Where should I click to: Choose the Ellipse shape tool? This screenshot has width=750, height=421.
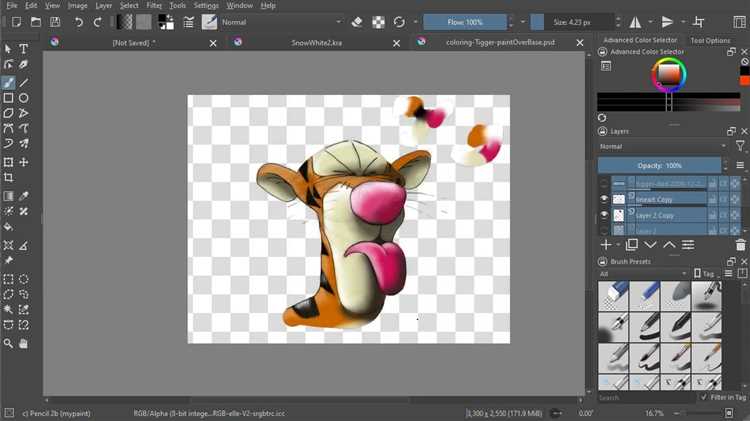[x=23, y=98]
